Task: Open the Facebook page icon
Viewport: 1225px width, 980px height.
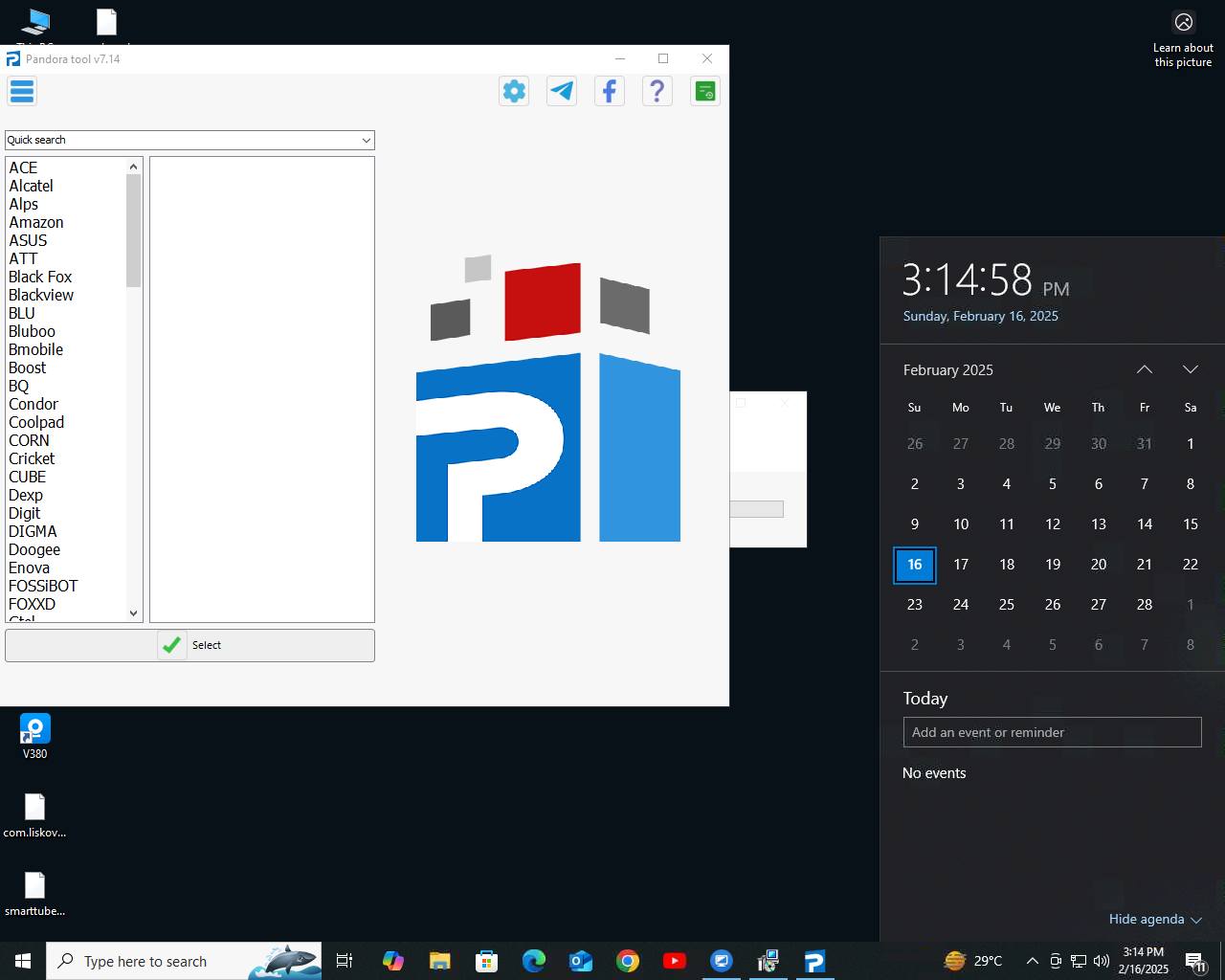Action: [610, 92]
